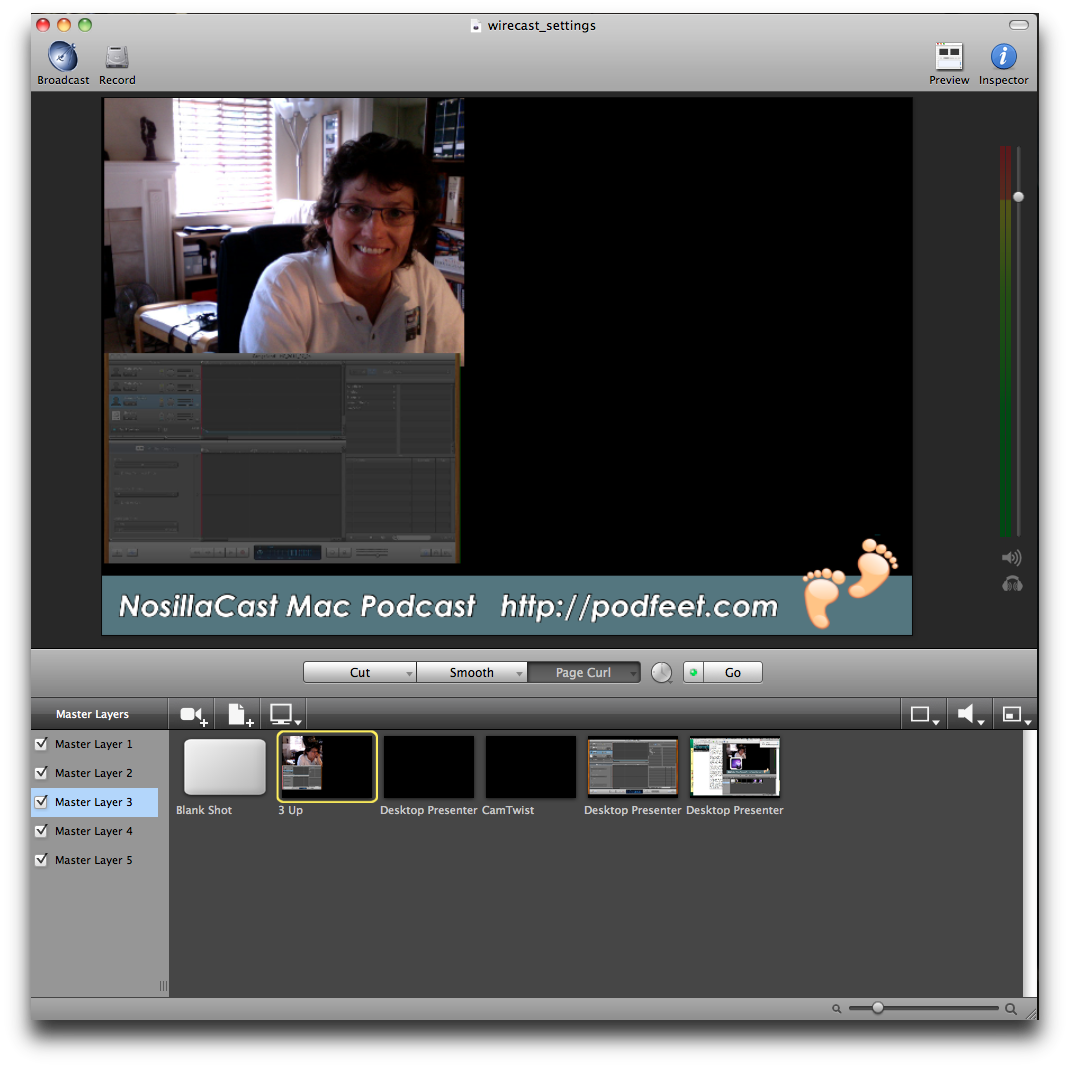The image size is (1069, 1068).
Task: Disable the Master Layer 5 checkbox
Action: tap(42, 860)
